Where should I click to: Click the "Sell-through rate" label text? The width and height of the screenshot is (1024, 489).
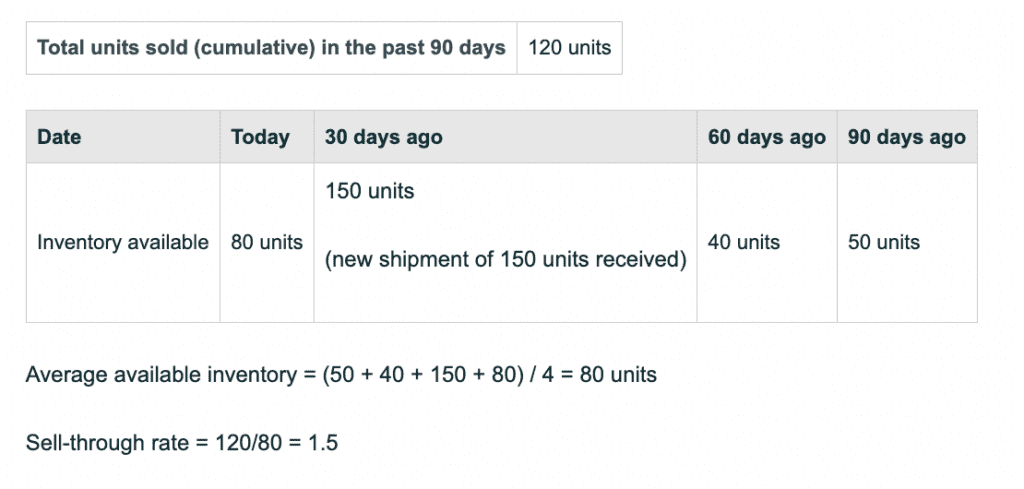[x=107, y=442]
